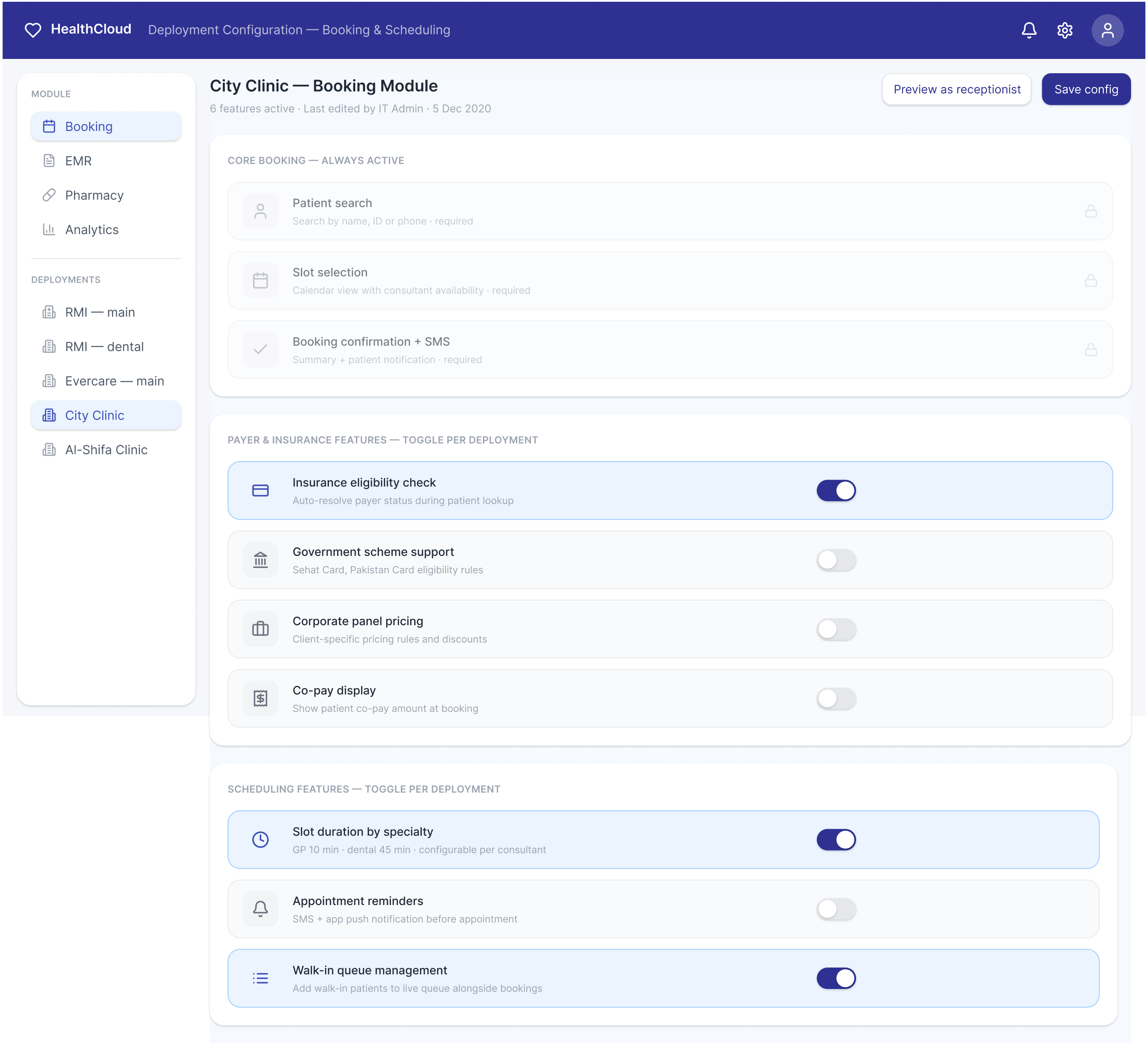The image size is (1148, 1043).
Task: Enable Corporate panel pricing toggle
Action: click(836, 629)
